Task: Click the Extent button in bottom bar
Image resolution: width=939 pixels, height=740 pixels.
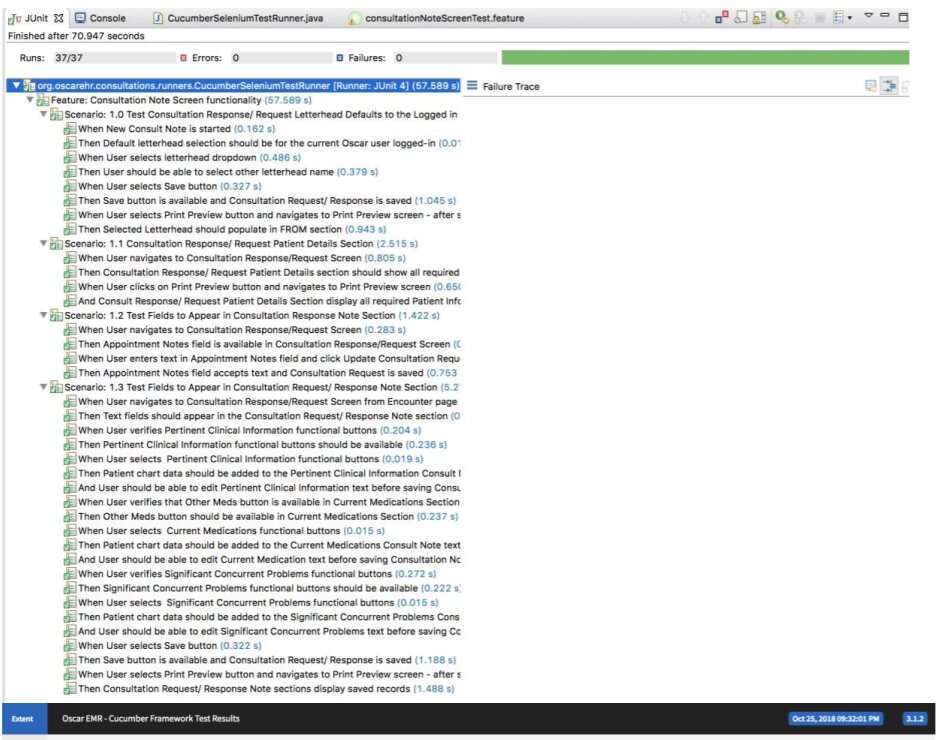Action: pyautogui.click(x=22, y=719)
